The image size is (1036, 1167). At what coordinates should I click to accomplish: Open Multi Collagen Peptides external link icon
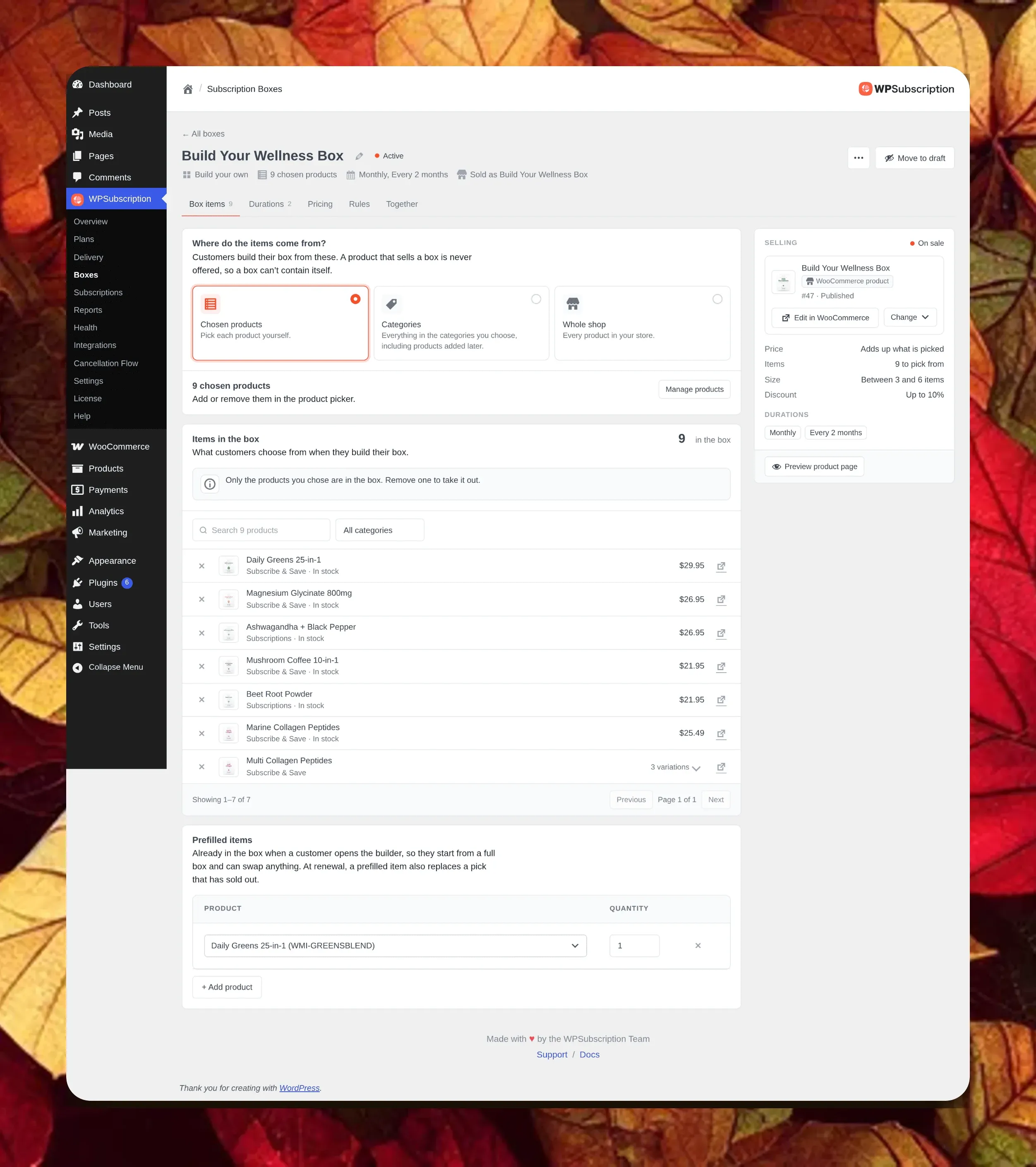click(x=721, y=767)
